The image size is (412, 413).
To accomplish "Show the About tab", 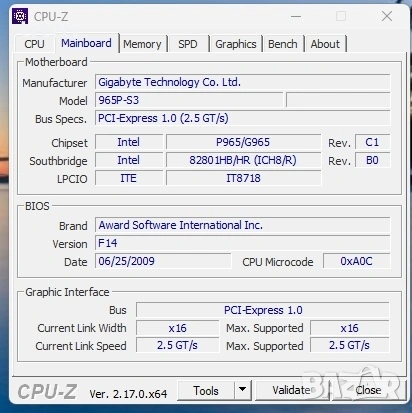I will tap(325, 44).
